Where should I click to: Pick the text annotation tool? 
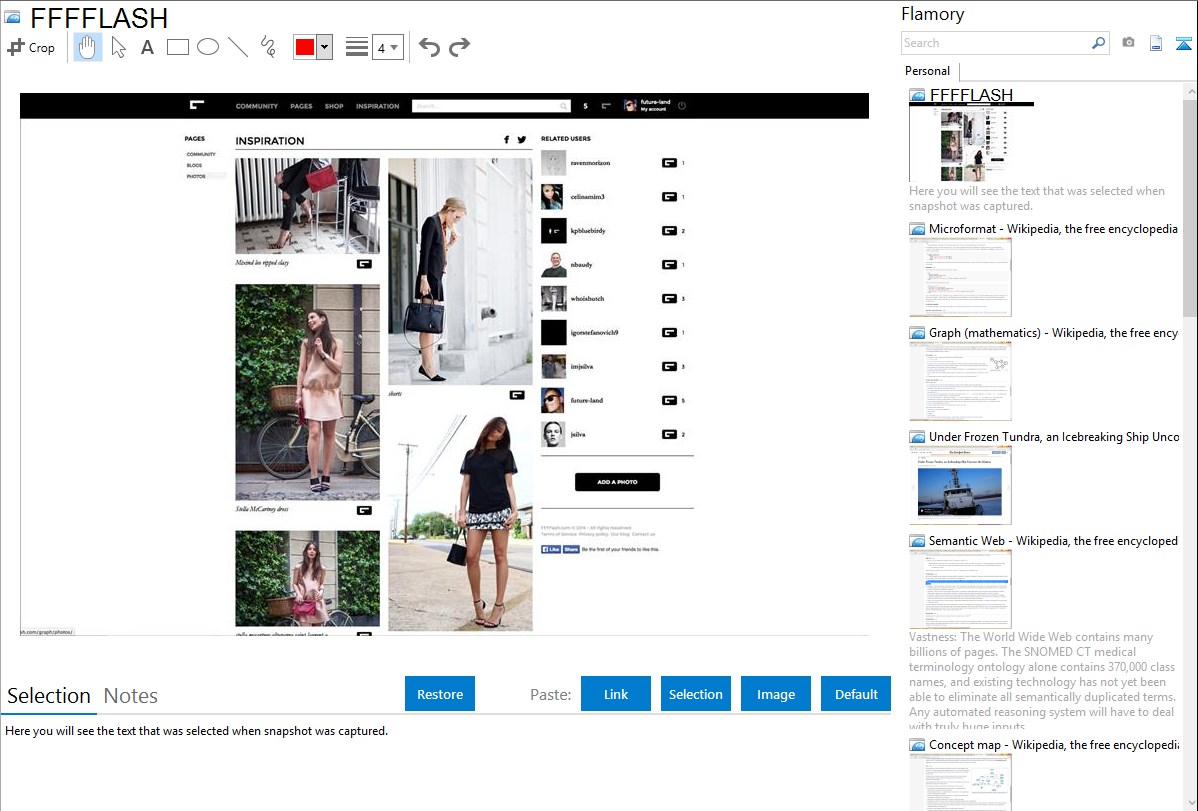point(147,47)
